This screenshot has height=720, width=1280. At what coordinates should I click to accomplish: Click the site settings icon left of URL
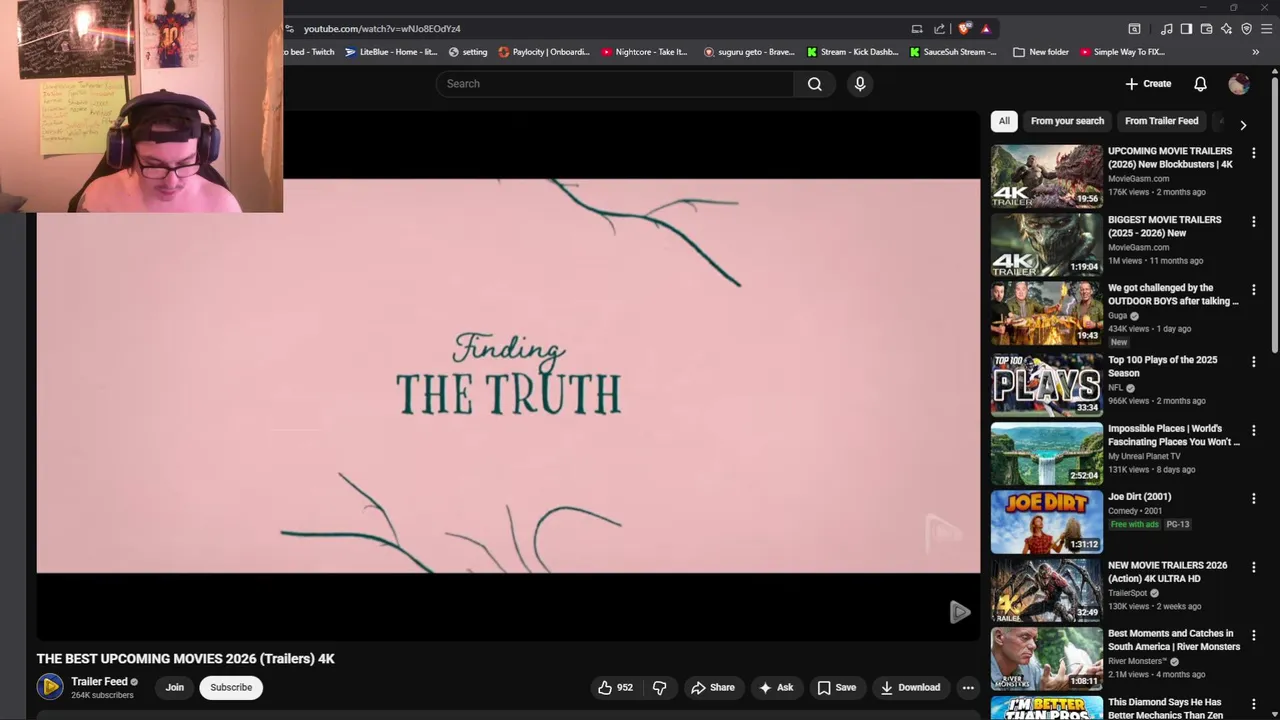[x=289, y=29]
